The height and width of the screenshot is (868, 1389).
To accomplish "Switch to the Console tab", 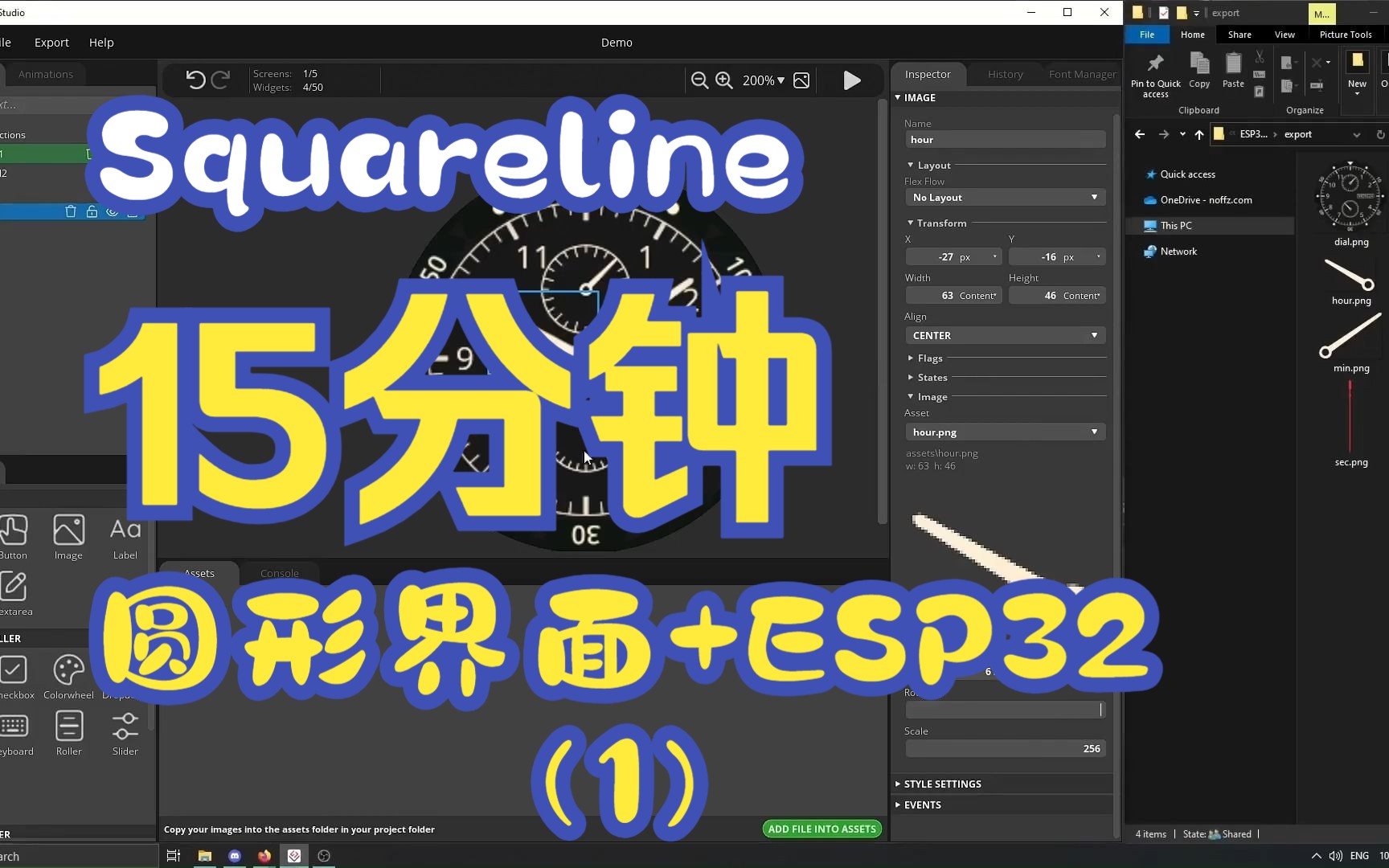I will tap(280, 573).
